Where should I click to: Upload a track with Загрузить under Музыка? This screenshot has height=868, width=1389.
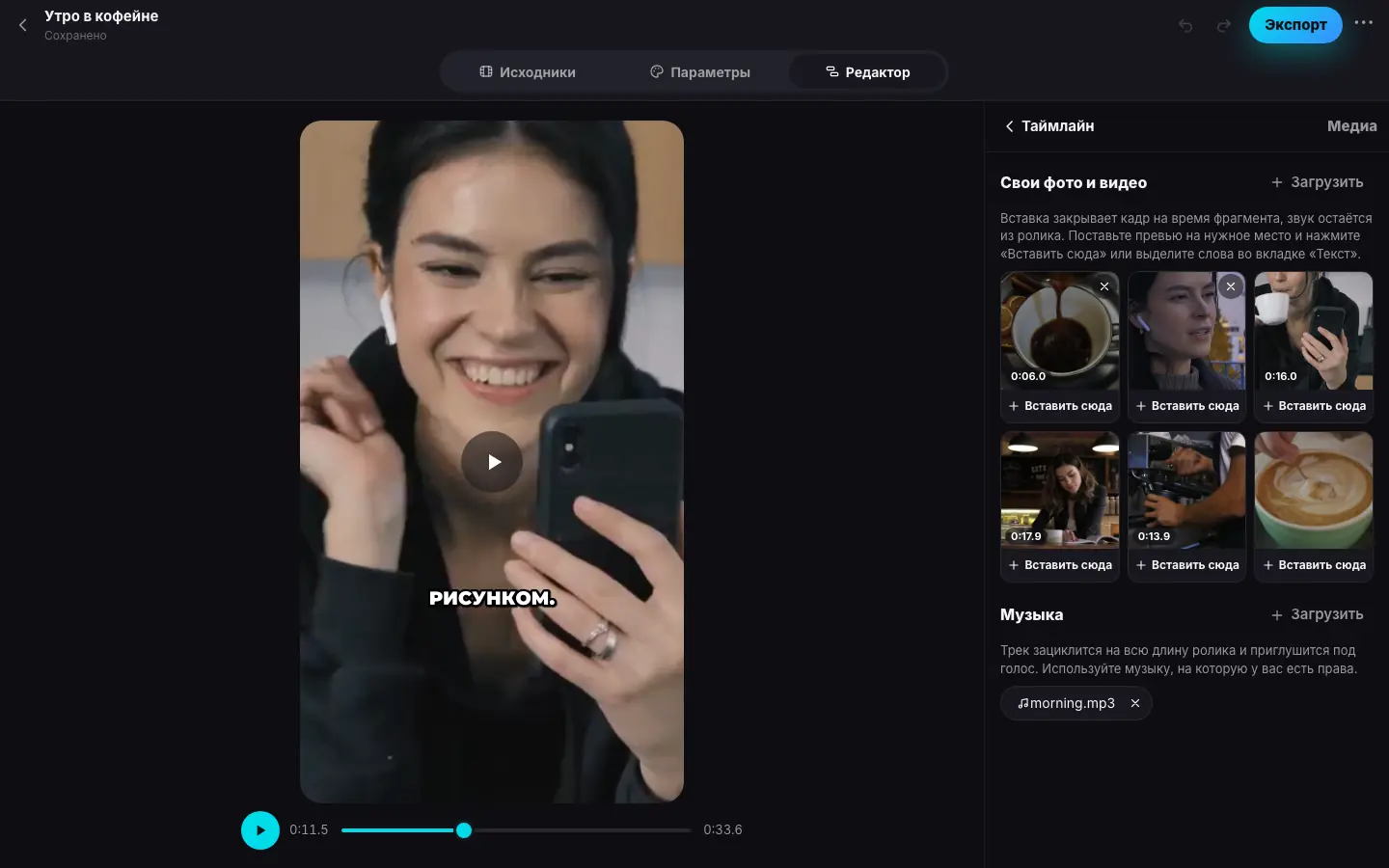click(1318, 614)
